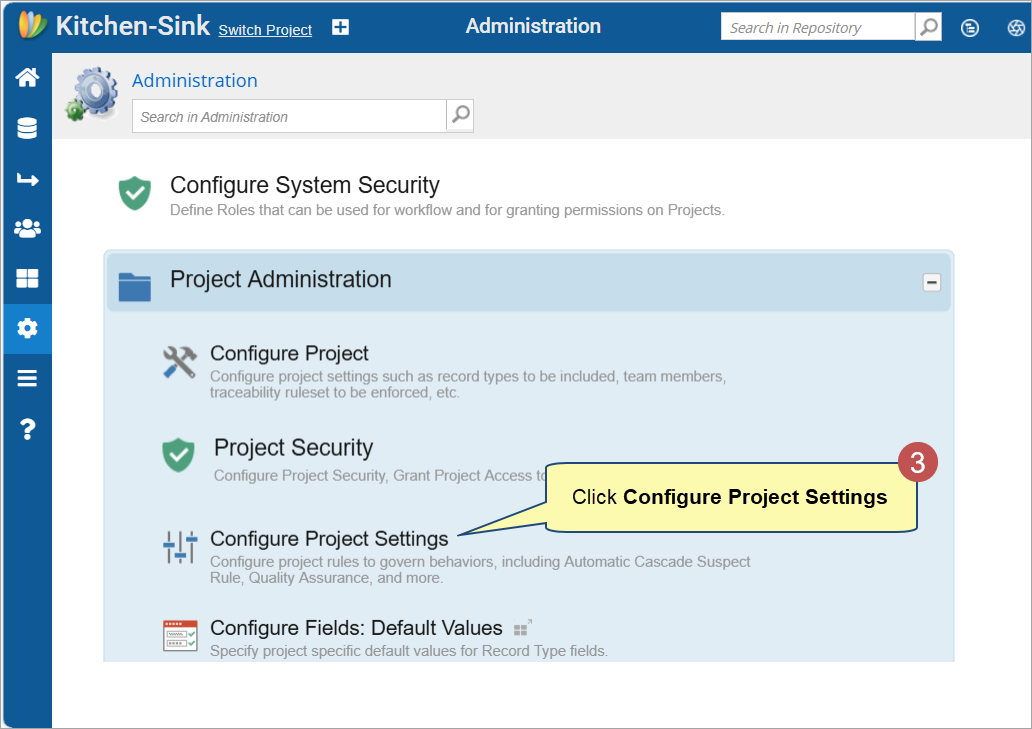Click the circular list icon in header

969,28
